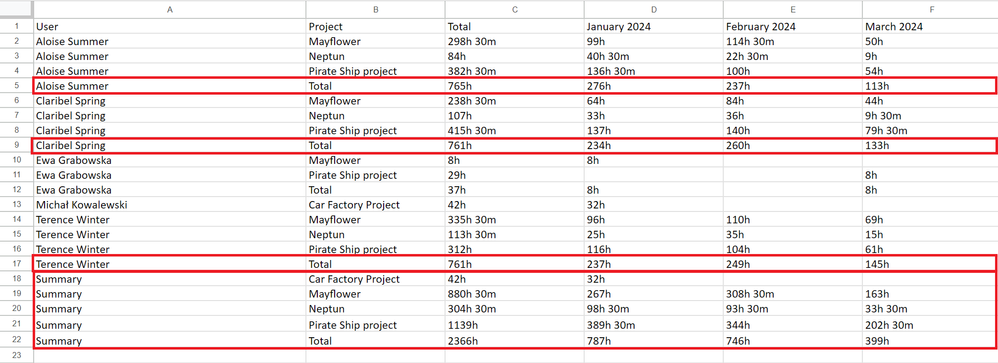
Task: Select the '335h 30m' cell
Action: pos(514,220)
